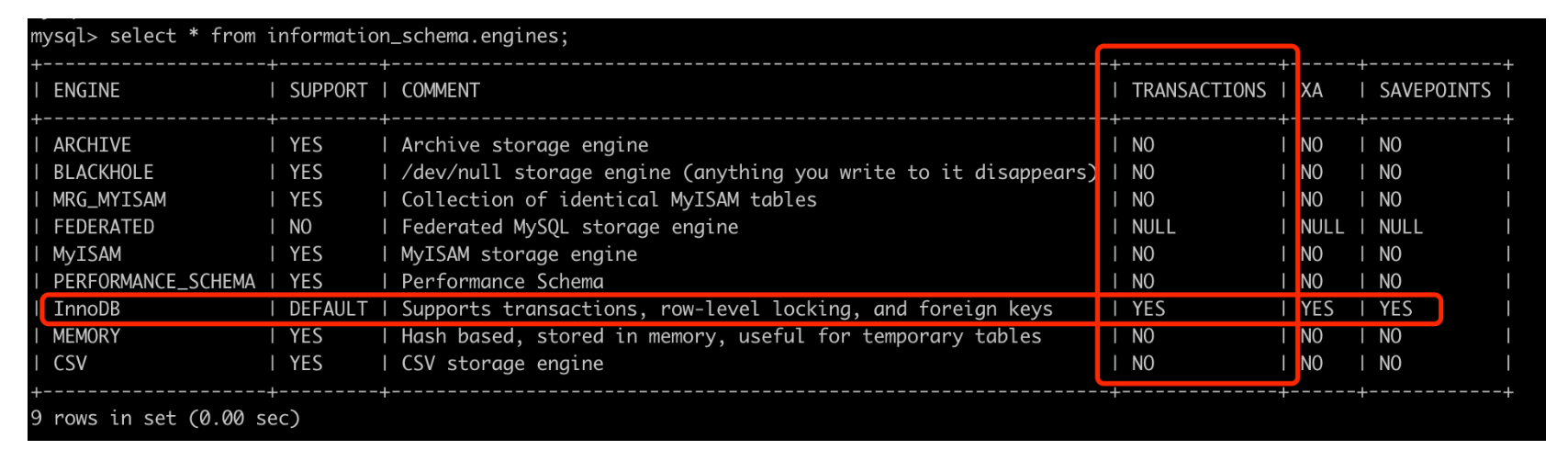1568x461 pixels.
Task: Click the ENGINE column header
Action: pos(86,90)
